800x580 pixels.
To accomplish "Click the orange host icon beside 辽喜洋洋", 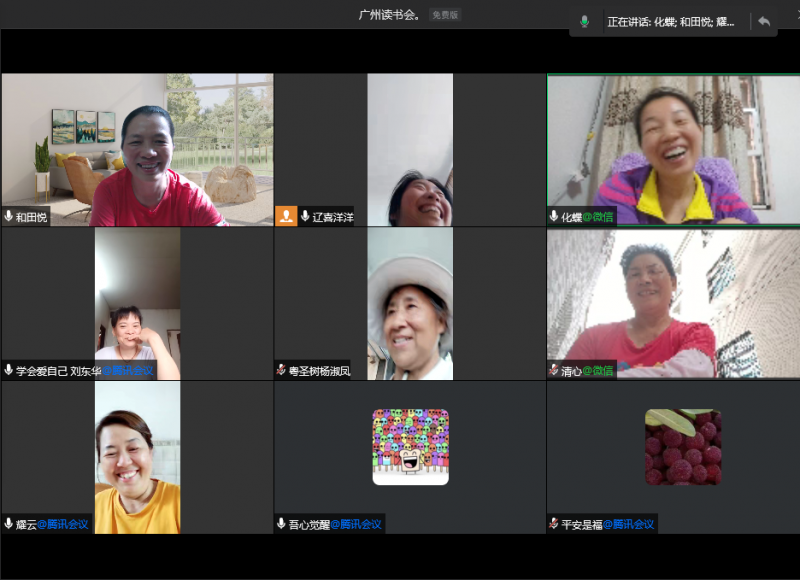I will pyautogui.click(x=286, y=216).
